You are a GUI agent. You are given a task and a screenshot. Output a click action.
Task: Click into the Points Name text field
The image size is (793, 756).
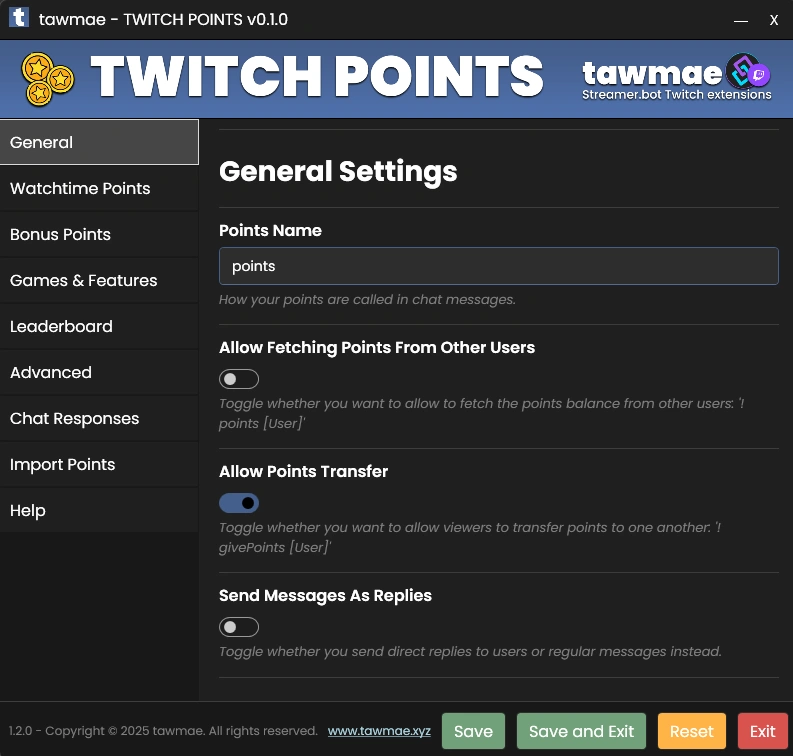click(499, 266)
